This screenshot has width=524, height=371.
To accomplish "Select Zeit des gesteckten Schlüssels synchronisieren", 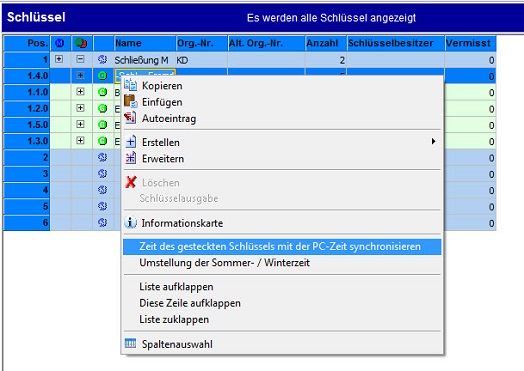I will click(282, 247).
